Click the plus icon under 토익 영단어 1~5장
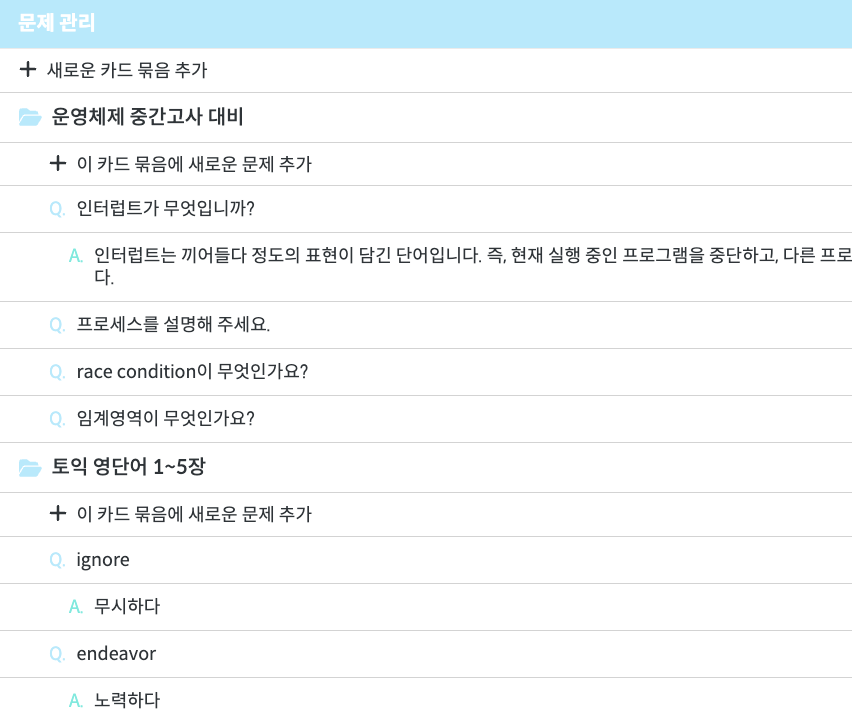The height and width of the screenshot is (721, 852). click(x=58, y=514)
